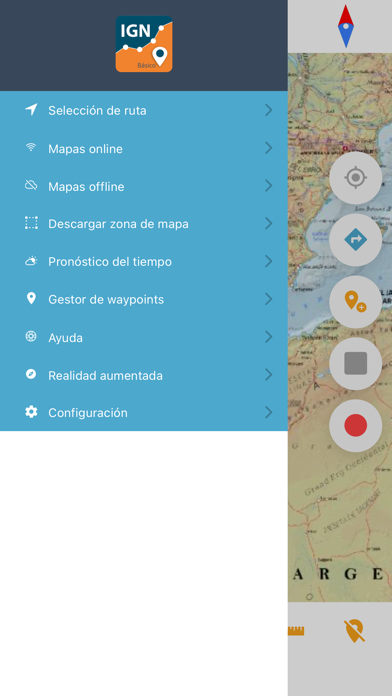
Task: Tap the chevron on Descargar zona de mapa row
Action: click(269, 223)
